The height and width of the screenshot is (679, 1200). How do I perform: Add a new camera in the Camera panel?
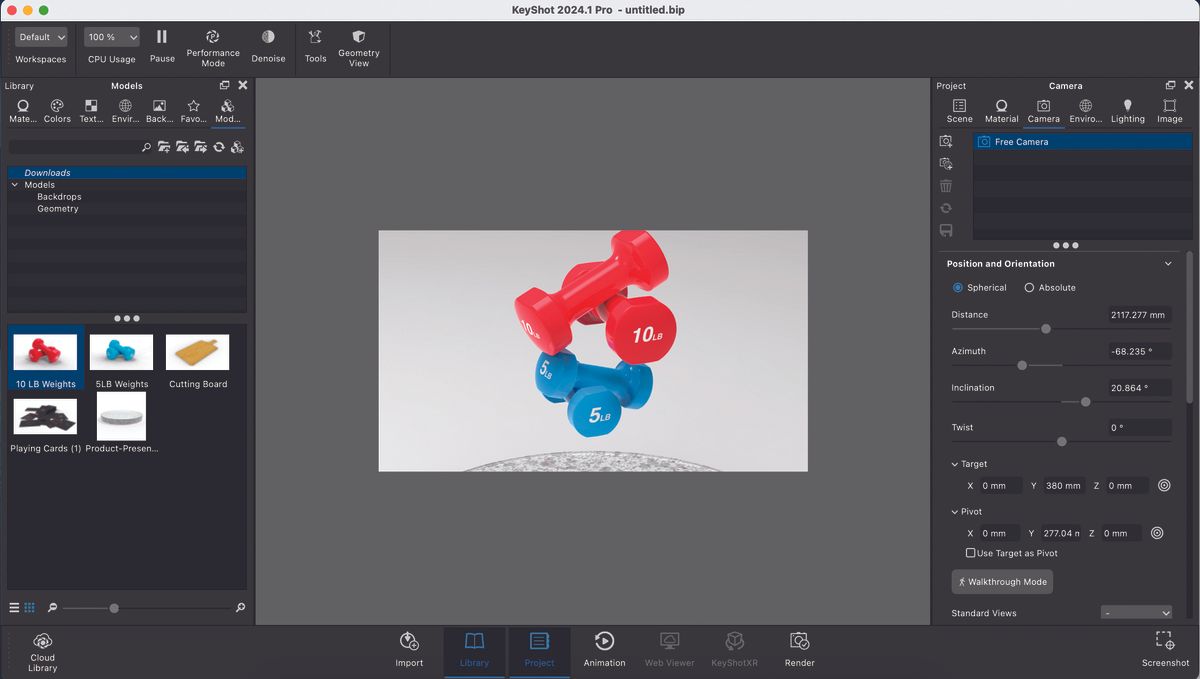(x=946, y=141)
